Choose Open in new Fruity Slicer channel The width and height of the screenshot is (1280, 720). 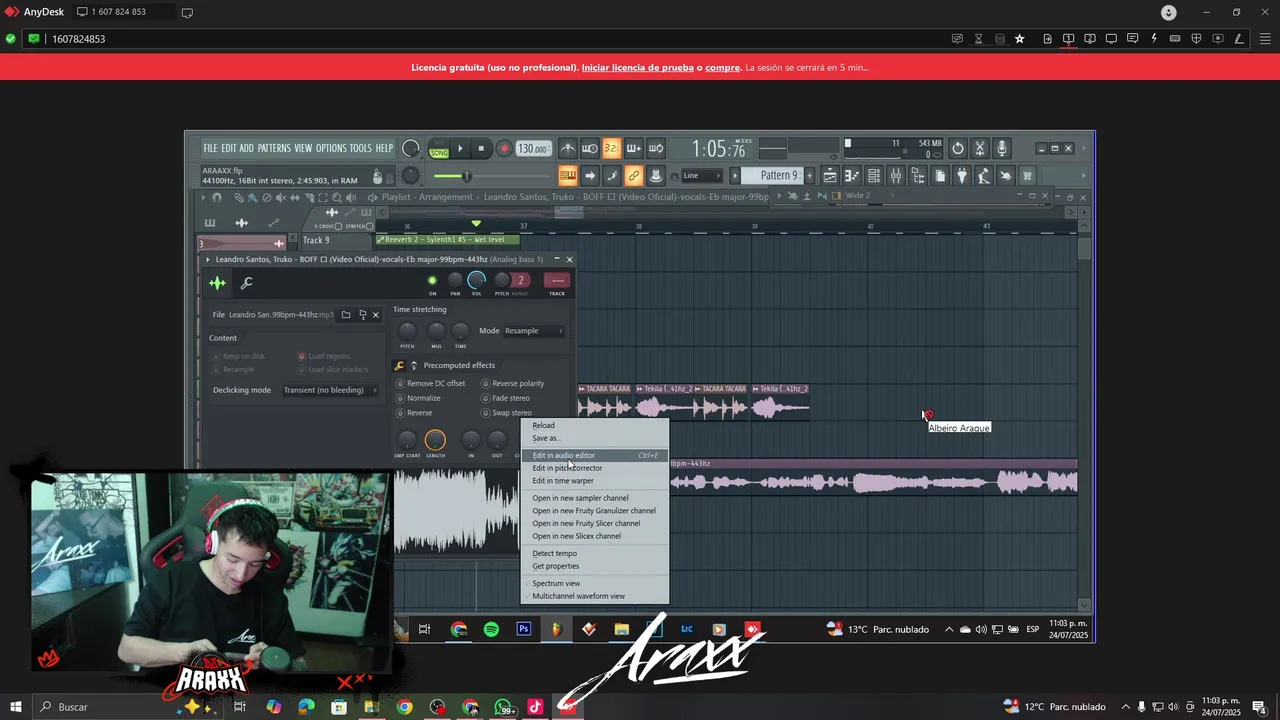click(x=595, y=523)
